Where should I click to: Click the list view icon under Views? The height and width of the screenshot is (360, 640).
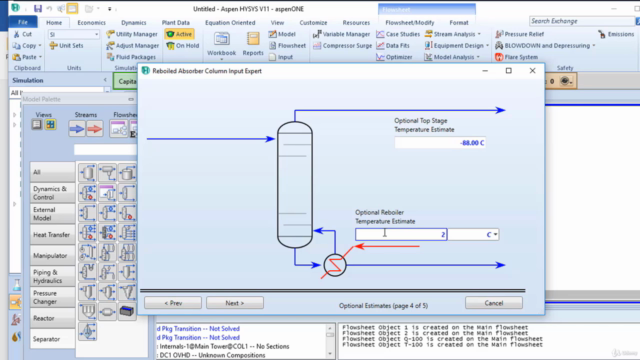(37, 124)
